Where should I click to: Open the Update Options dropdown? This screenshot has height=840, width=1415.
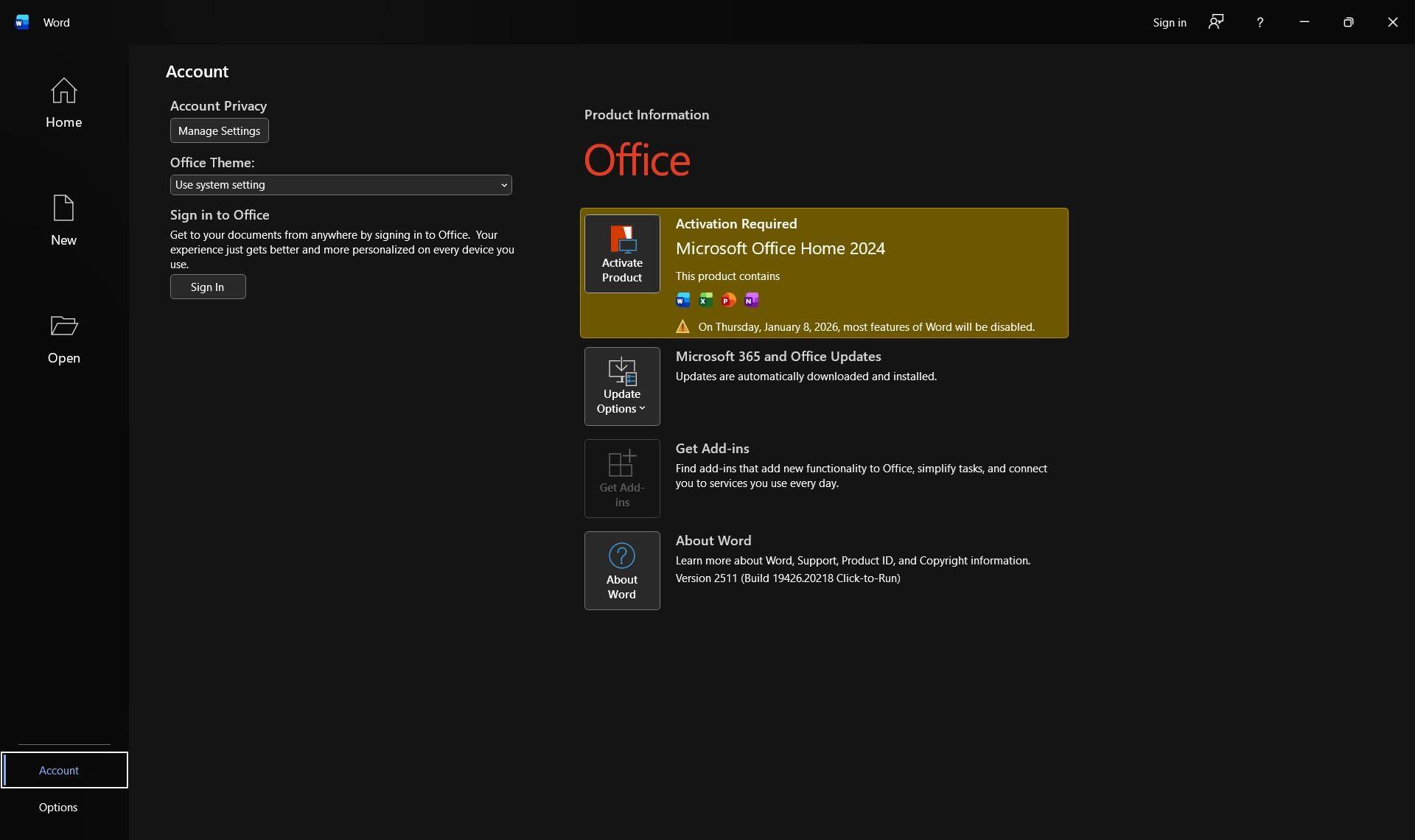pyautogui.click(x=621, y=386)
